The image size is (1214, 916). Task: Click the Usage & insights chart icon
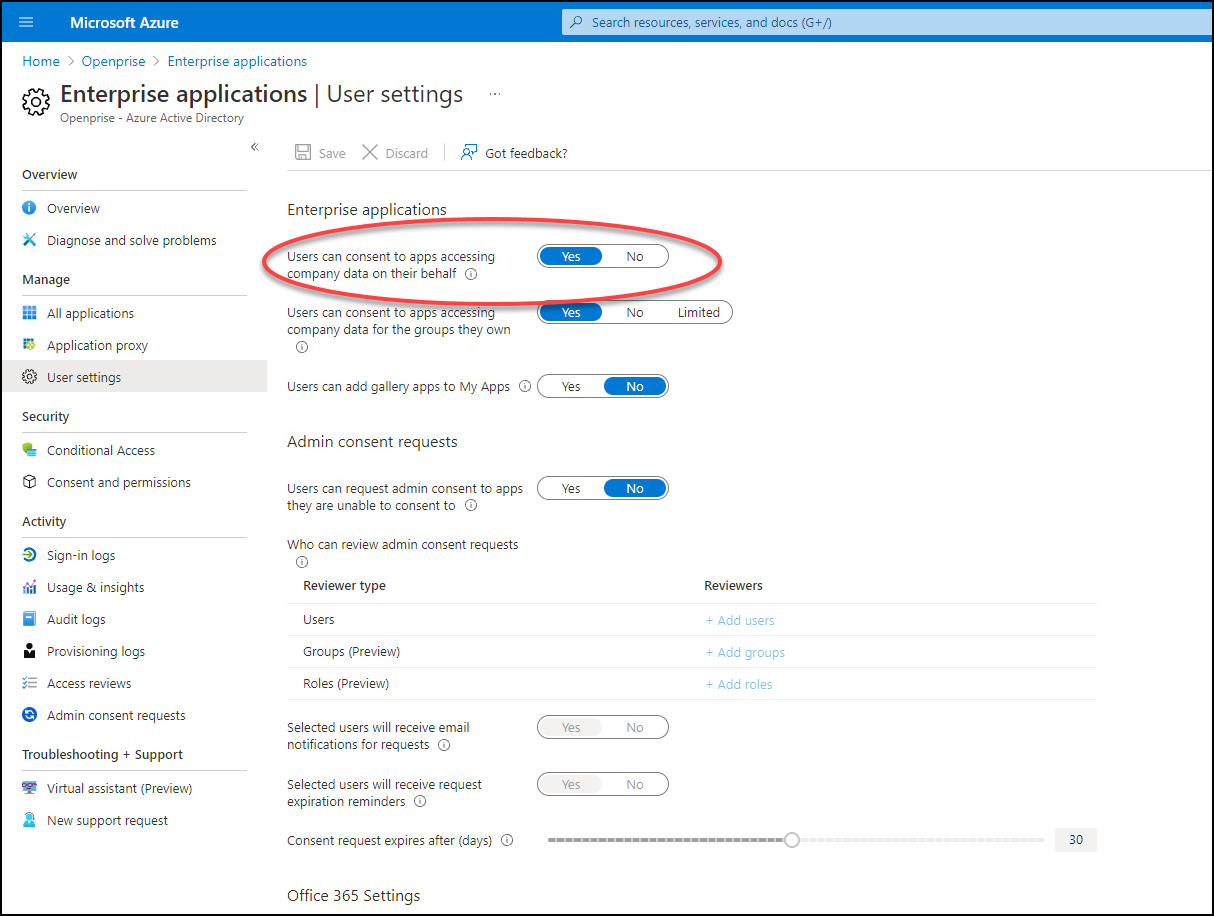point(30,587)
